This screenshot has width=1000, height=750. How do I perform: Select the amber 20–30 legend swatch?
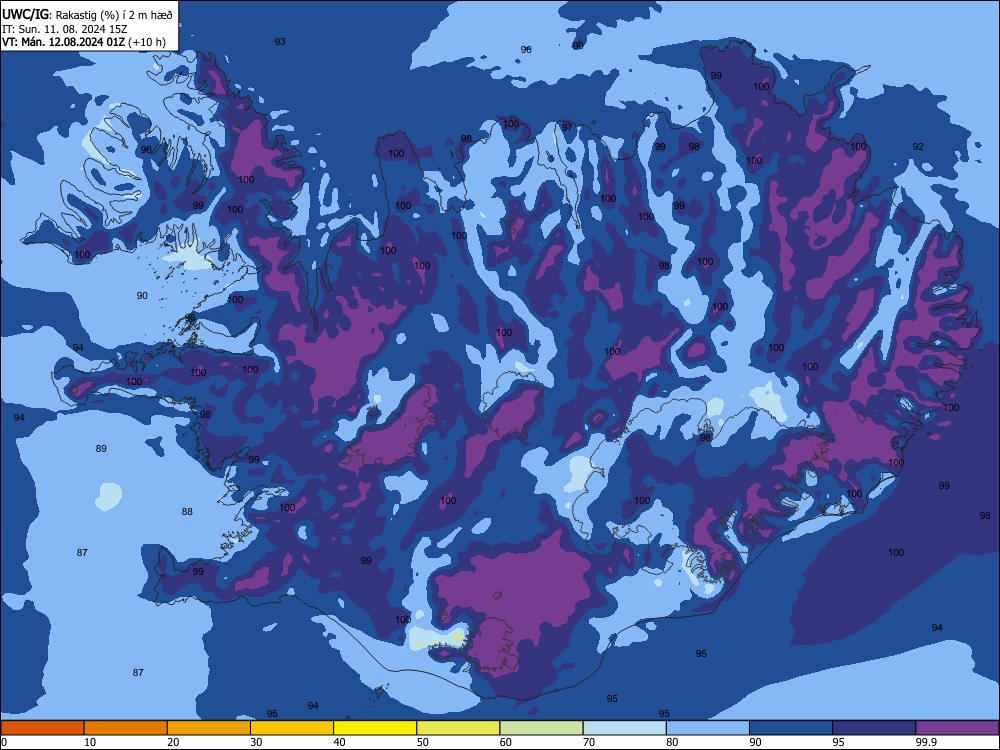pos(209,728)
